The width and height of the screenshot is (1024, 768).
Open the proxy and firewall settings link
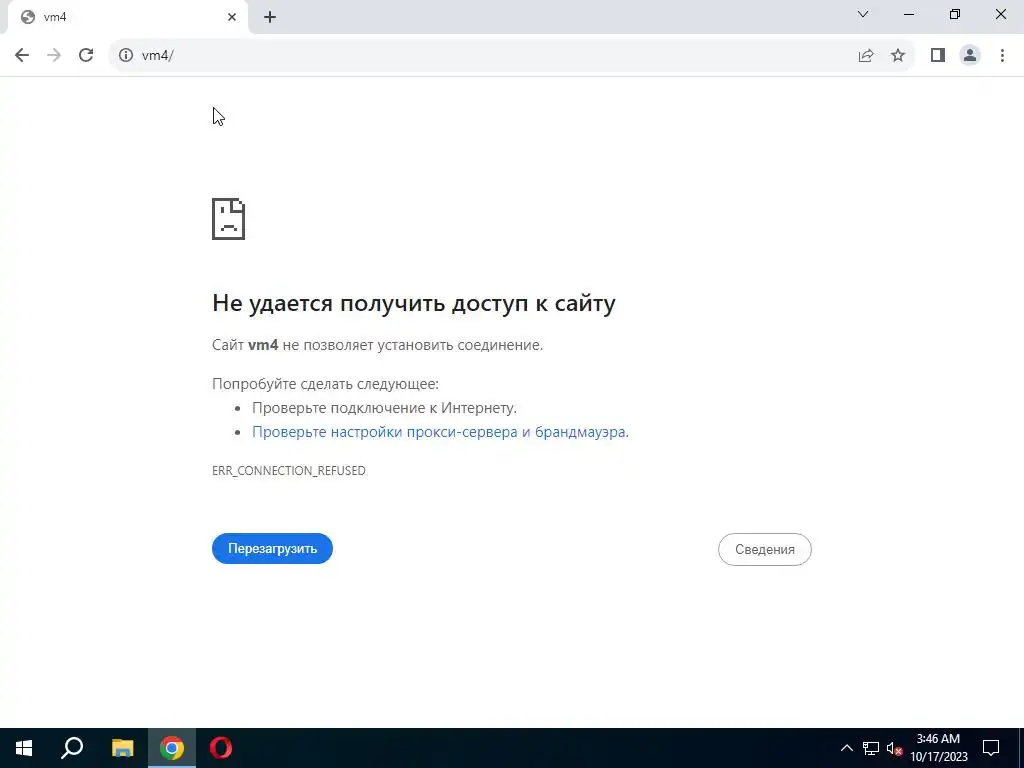click(440, 432)
